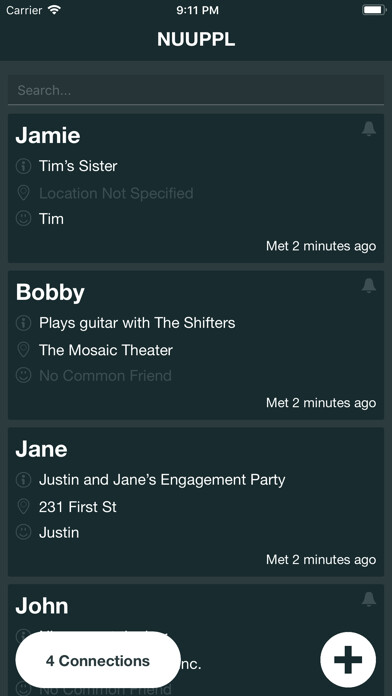
Task: Click the smiley icon next to Justin
Action: click(24, 532)
